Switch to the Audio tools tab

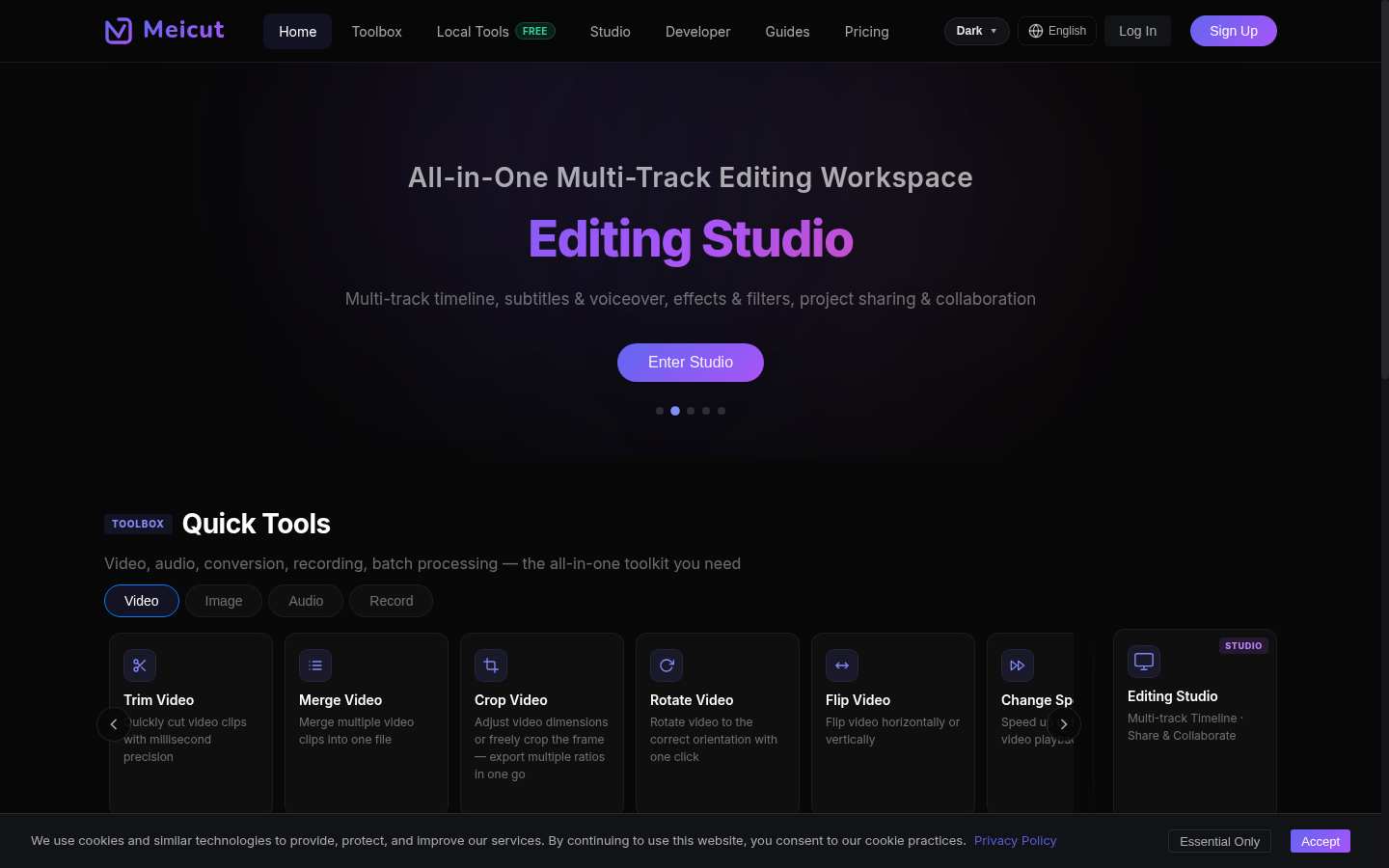(306, 601)
